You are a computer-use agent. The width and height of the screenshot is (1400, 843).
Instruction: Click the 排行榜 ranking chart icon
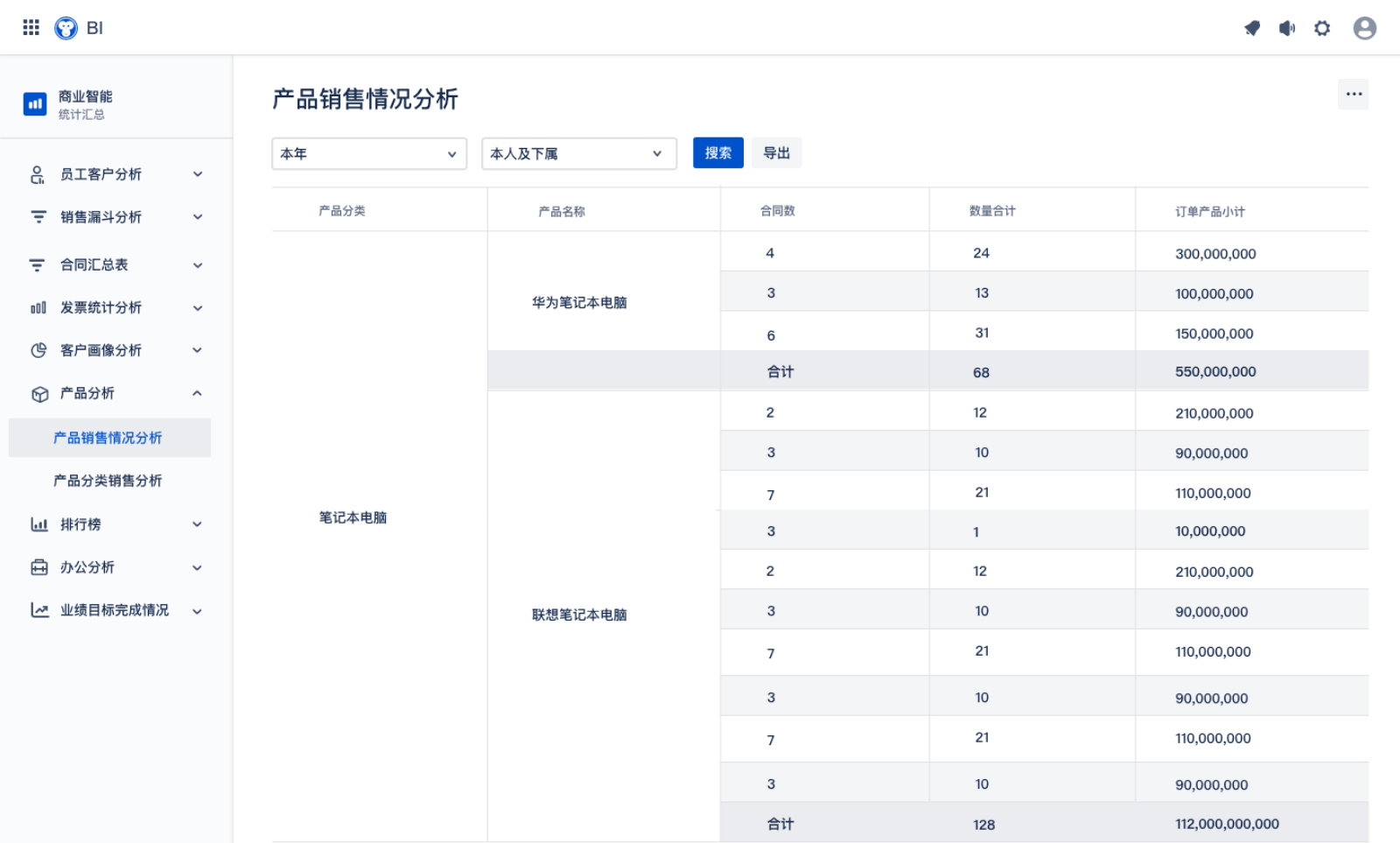(x=39, y=524)
